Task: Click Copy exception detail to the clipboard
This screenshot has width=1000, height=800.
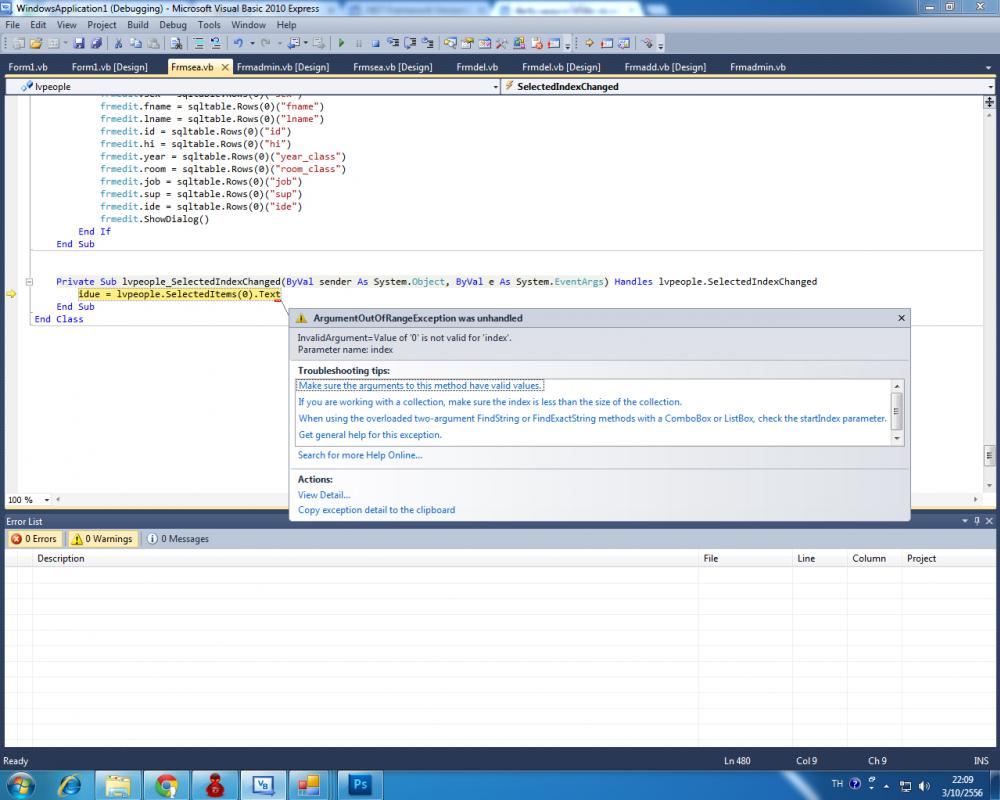Action: click(x=376, y=510)
